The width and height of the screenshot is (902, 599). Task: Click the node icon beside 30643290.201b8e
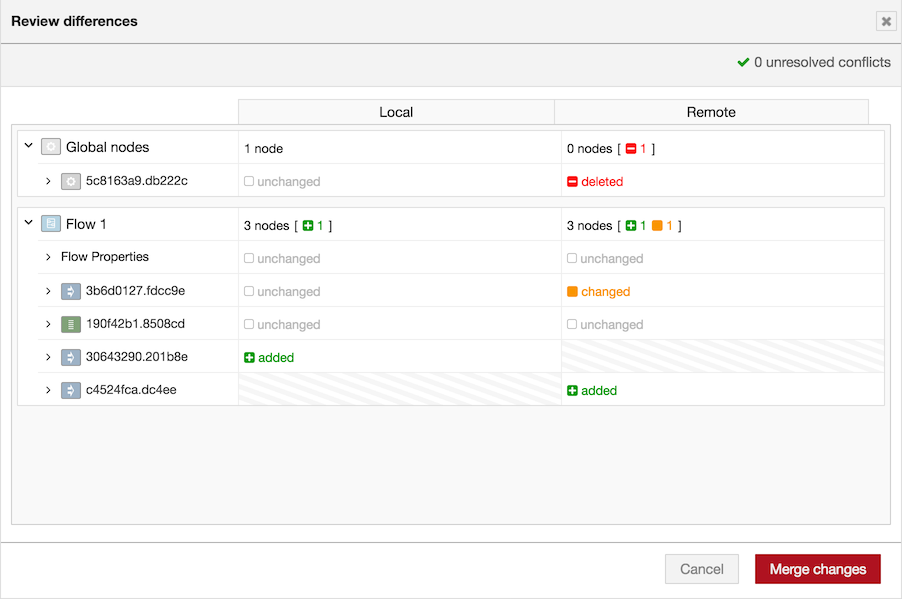point(71,357)
